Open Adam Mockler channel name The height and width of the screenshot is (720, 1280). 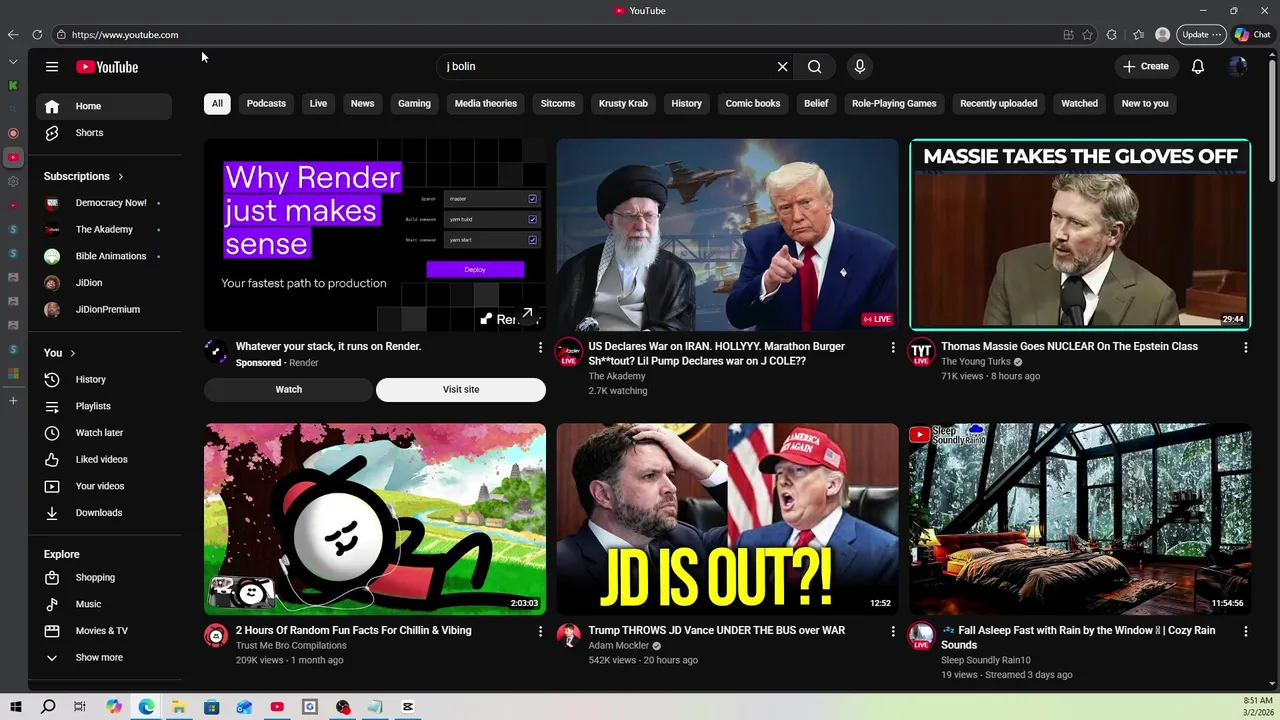click(619, 646)
